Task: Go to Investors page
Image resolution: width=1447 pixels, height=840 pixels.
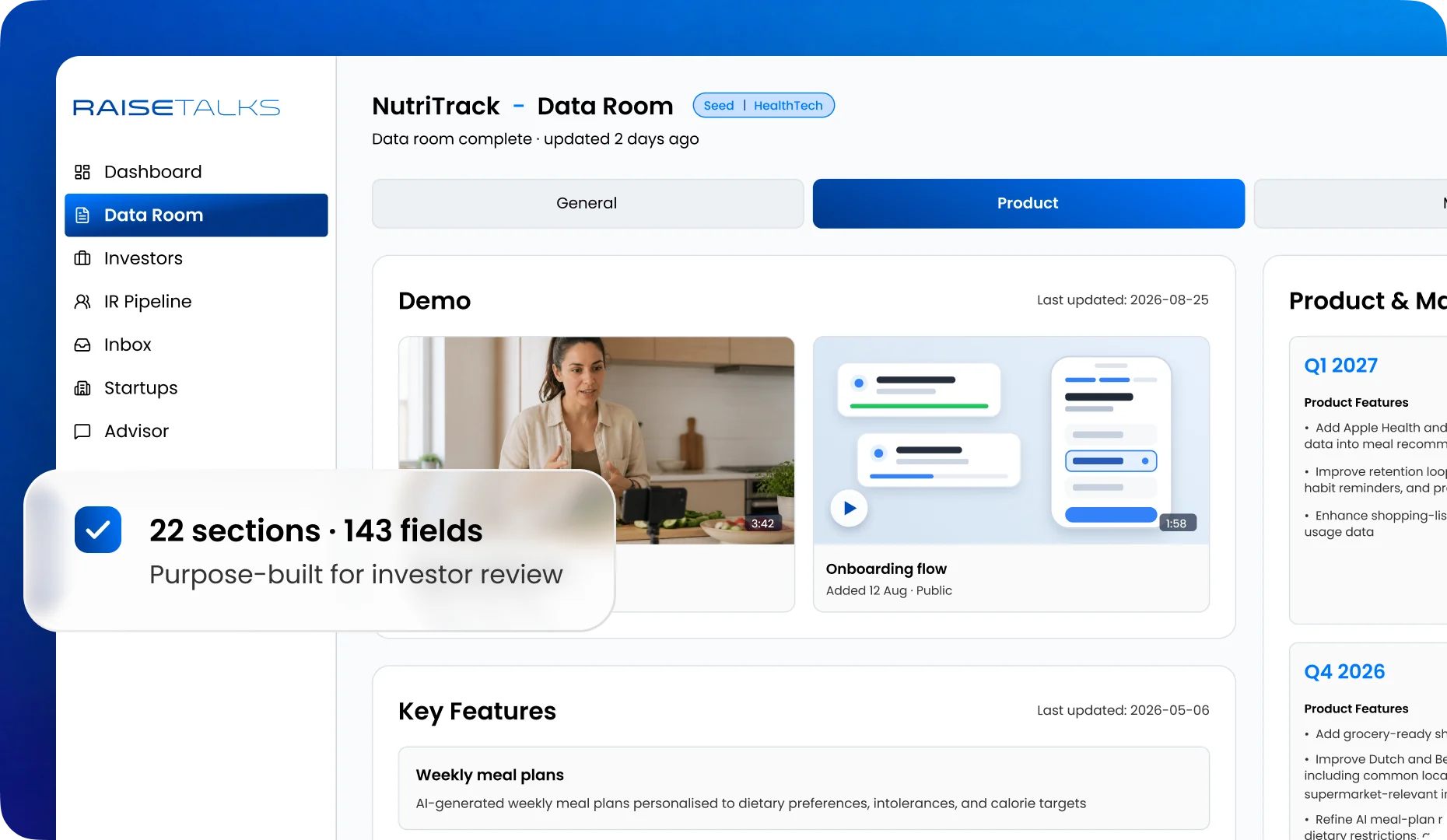Action: 196,258
